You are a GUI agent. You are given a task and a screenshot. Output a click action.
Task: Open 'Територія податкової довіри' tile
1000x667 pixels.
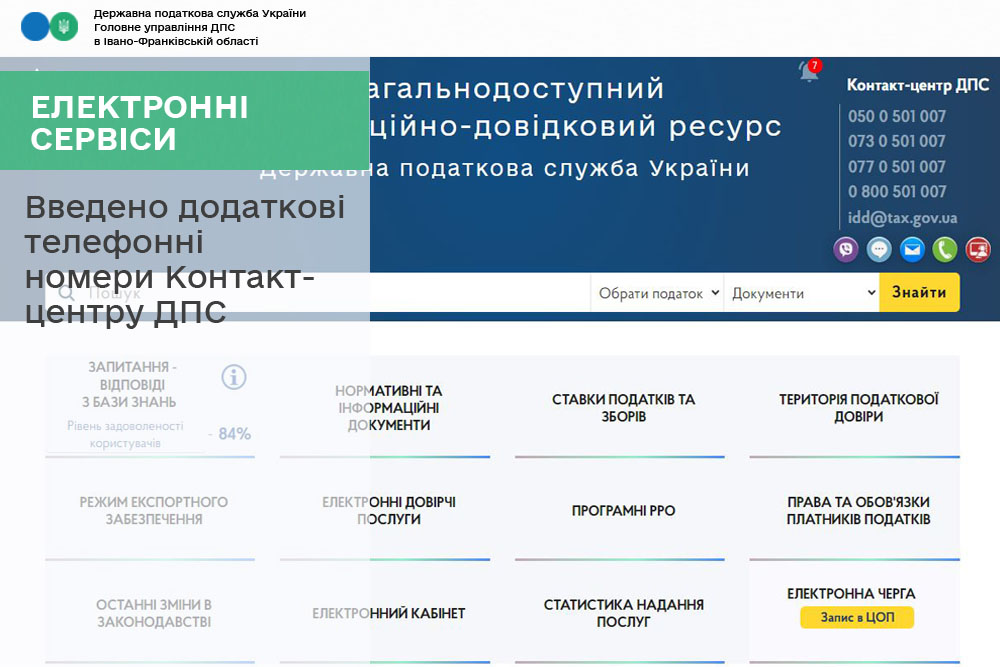(x=858, y=408)
